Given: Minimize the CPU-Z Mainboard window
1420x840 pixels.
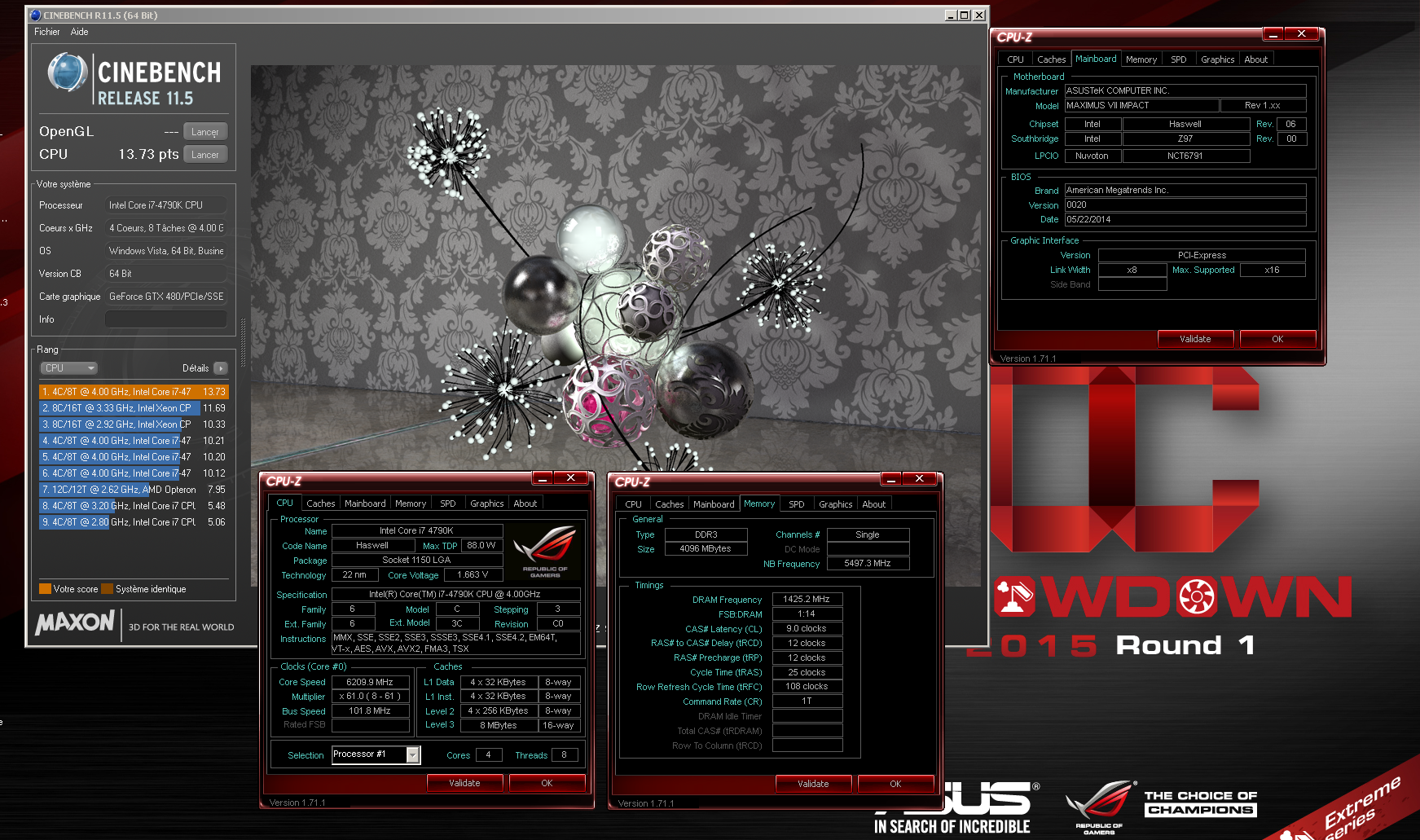Looking at the screenshot, I should pos(1273,34).
